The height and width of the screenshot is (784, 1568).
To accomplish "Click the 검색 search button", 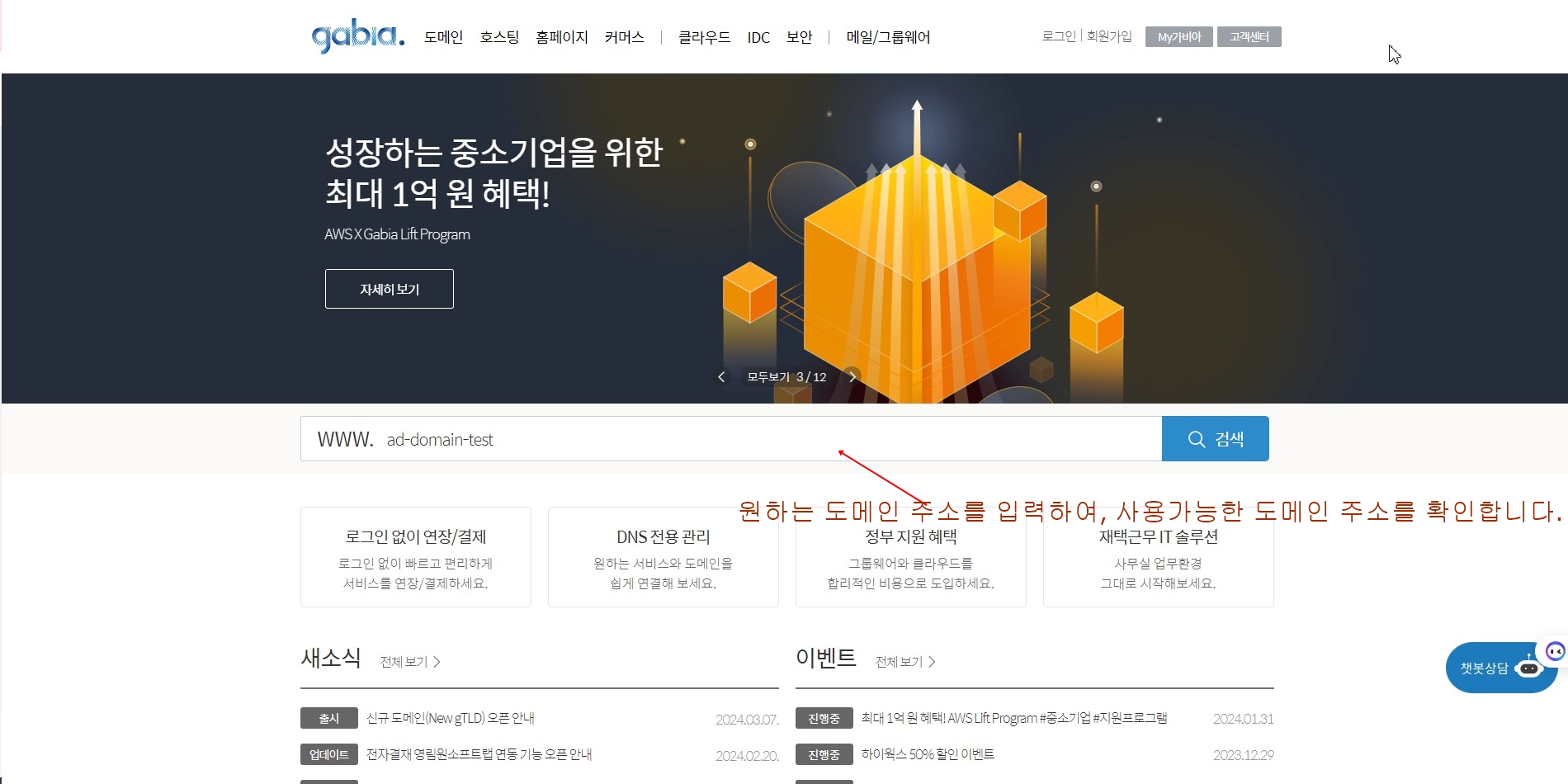I will click(1216, 439).
